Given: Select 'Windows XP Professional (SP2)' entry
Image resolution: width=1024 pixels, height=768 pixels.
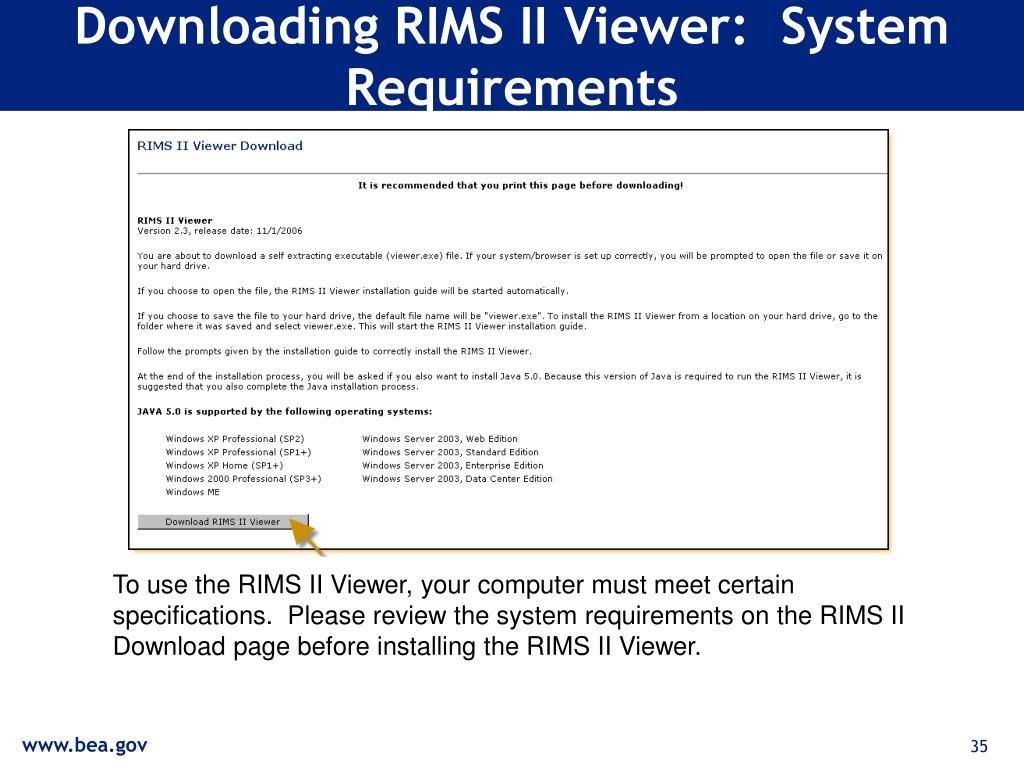Looking at the screenshot, I should tap(234, 439).
